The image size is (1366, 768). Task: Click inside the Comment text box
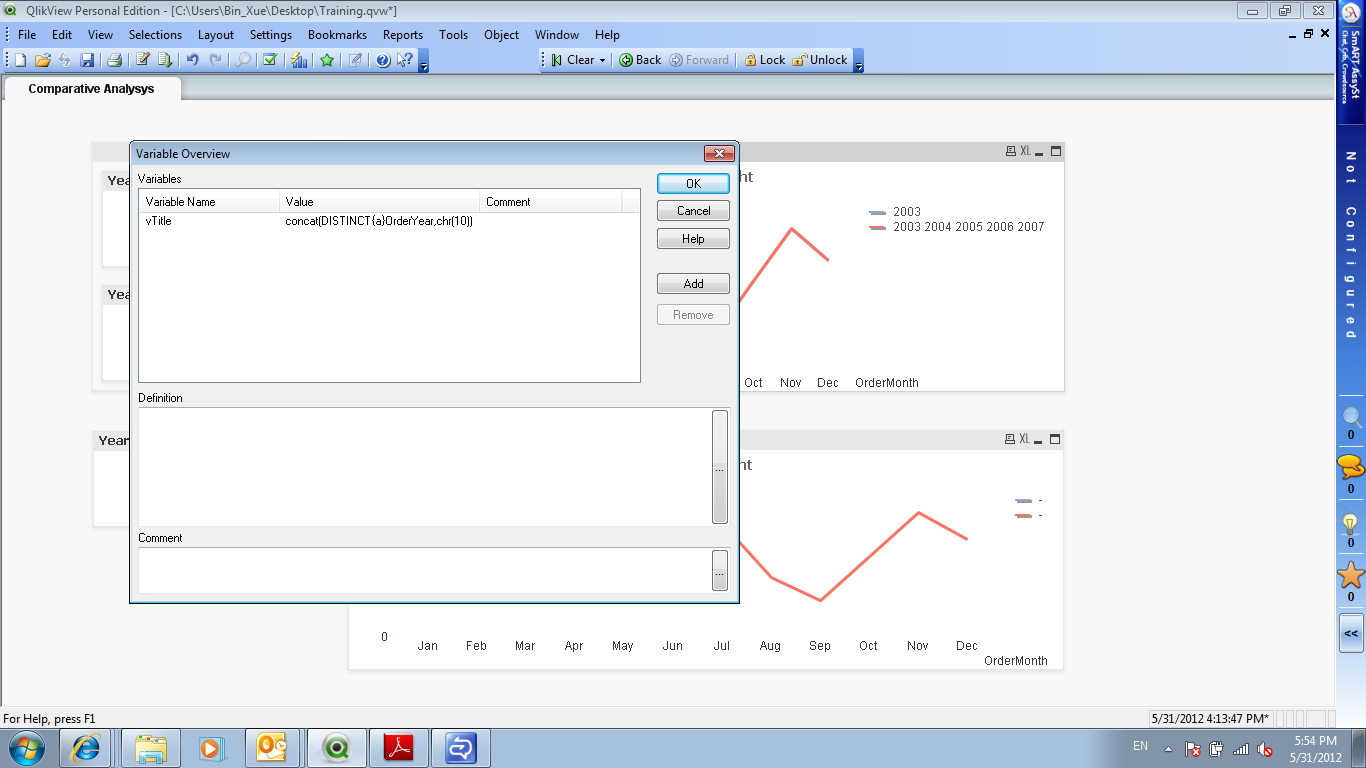(424, 570)
